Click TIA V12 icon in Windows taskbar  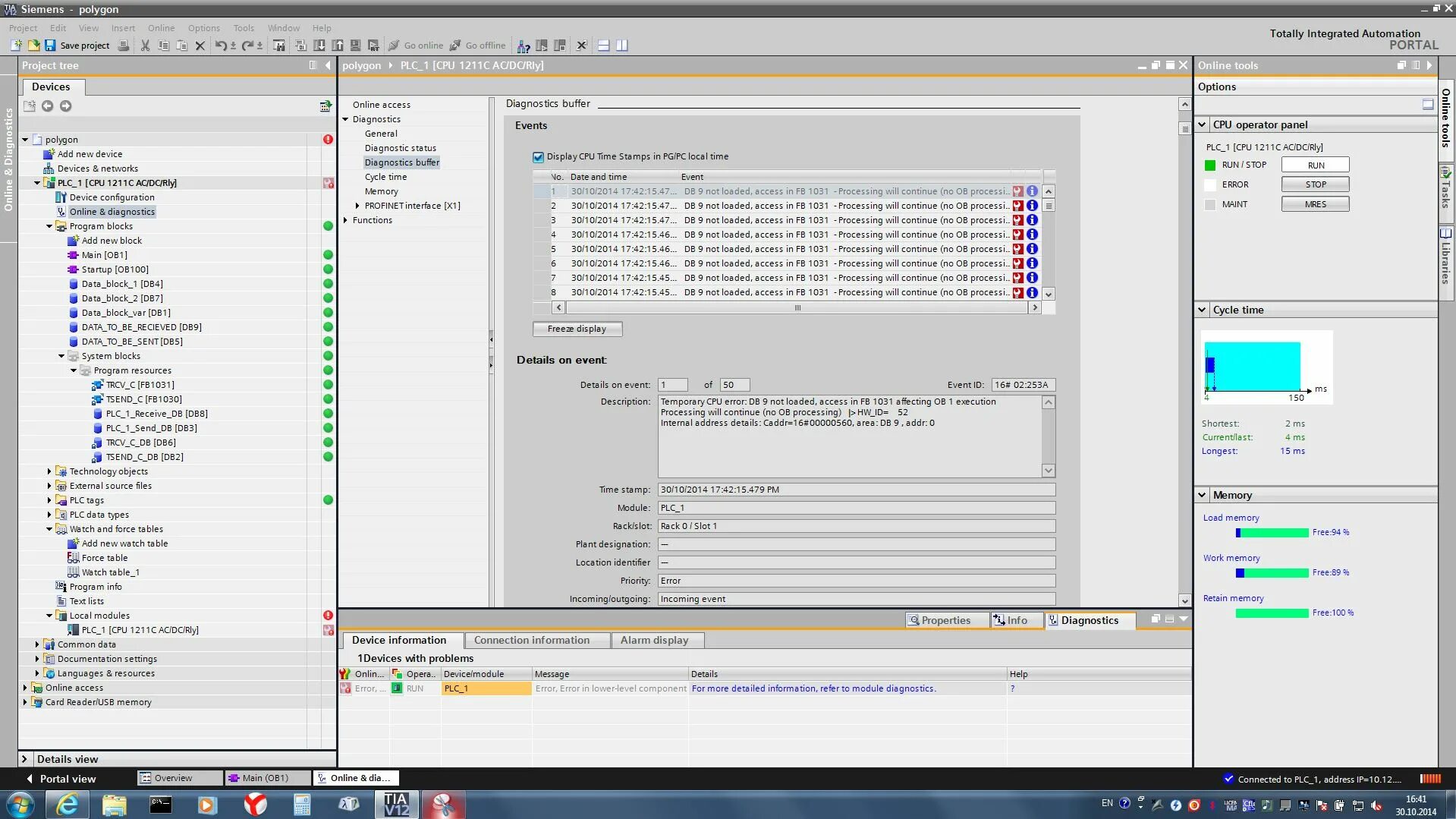point(396,805)
